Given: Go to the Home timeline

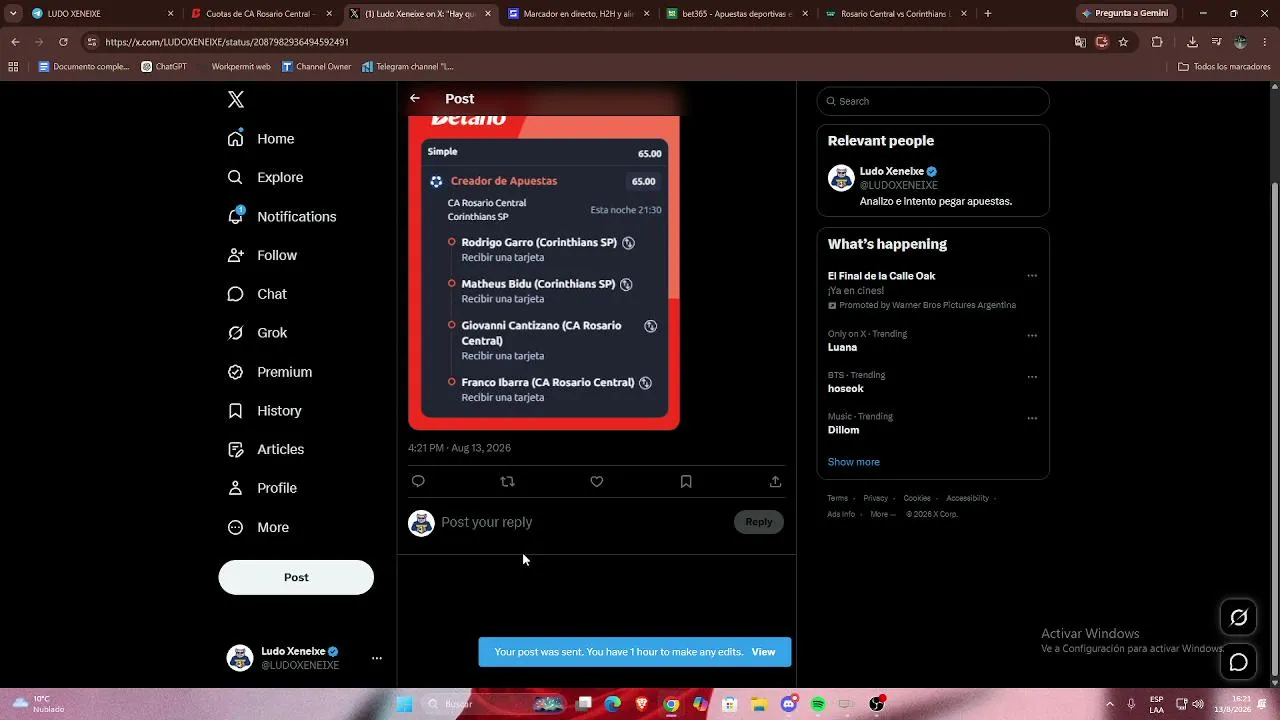Looking at the screenshot, I should point(261,139).
